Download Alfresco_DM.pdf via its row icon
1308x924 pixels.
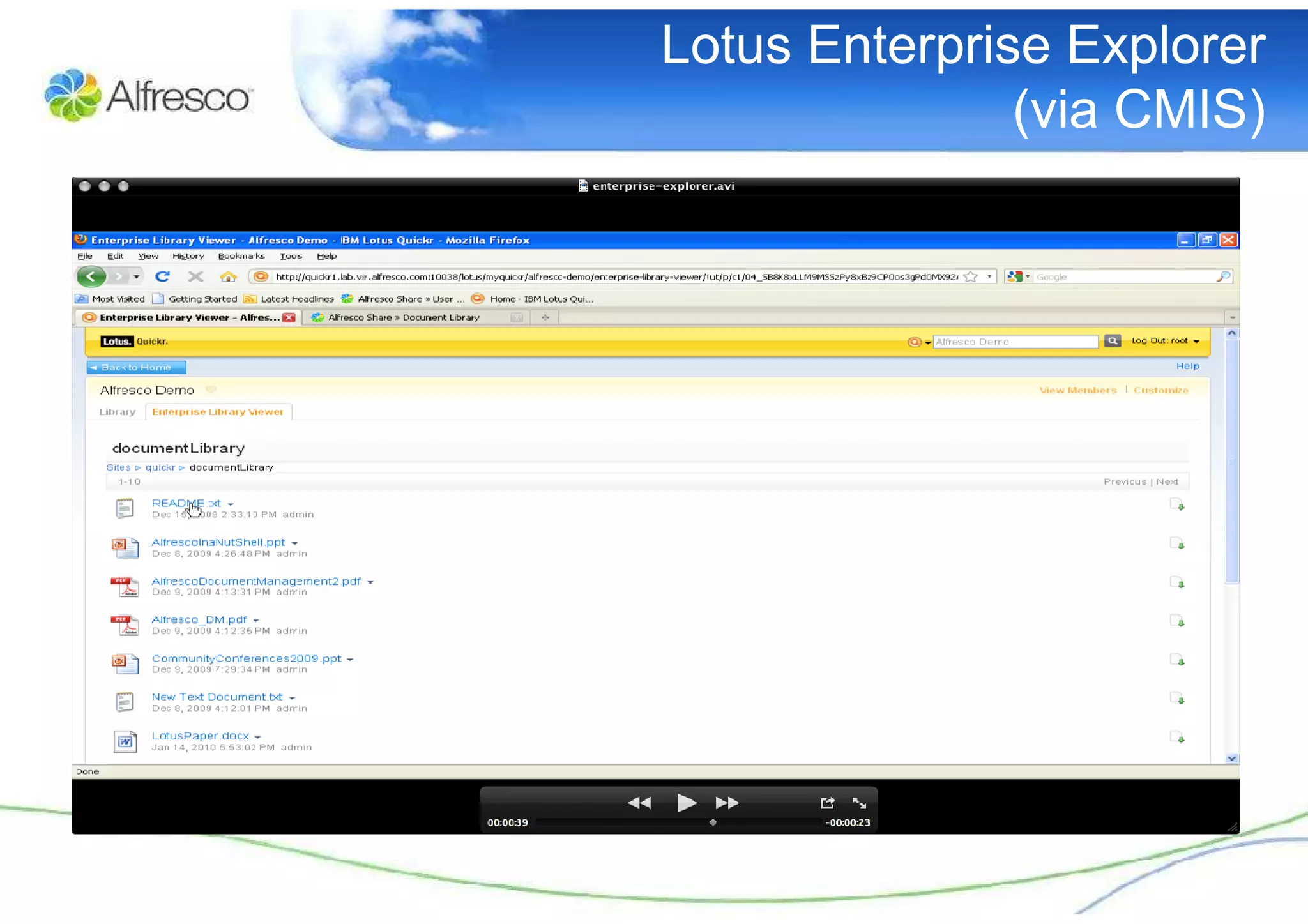tap(1177, 621)
